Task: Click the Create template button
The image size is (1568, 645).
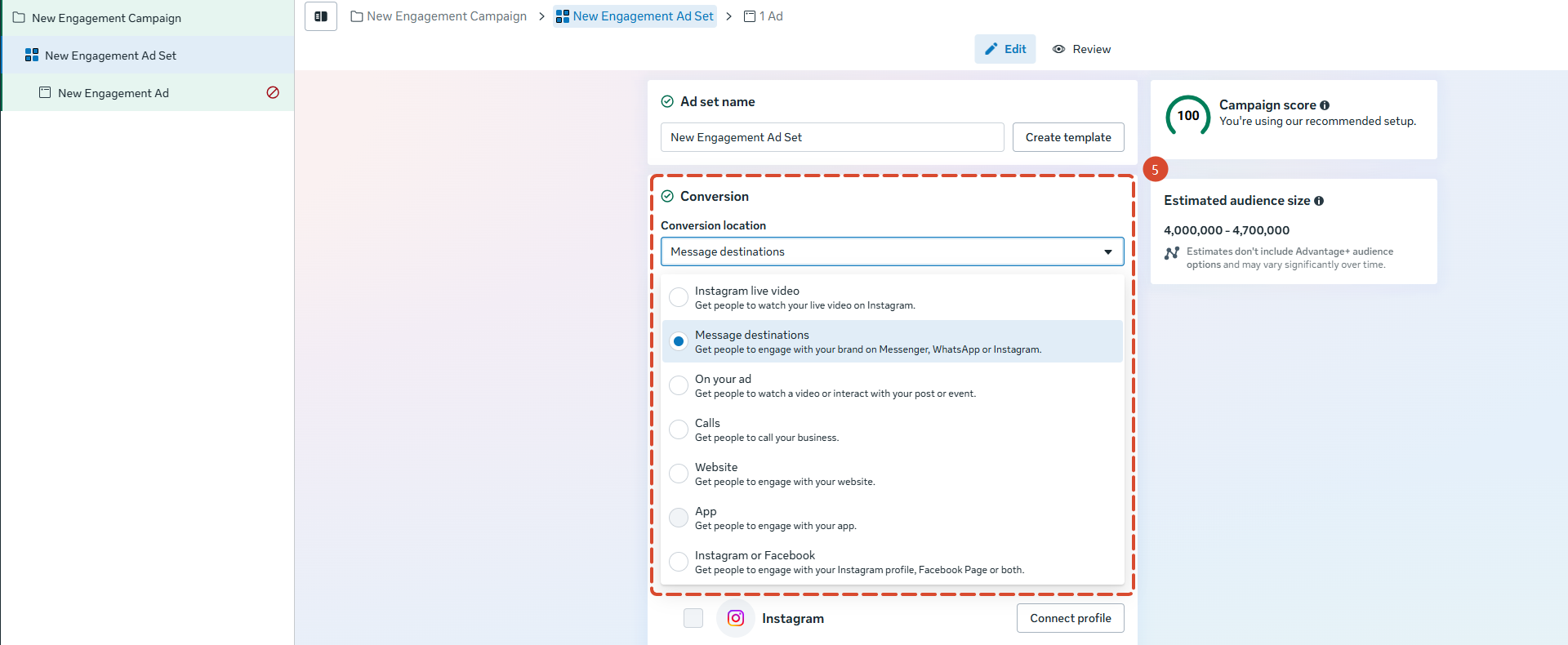Action: coord(1068,137)
